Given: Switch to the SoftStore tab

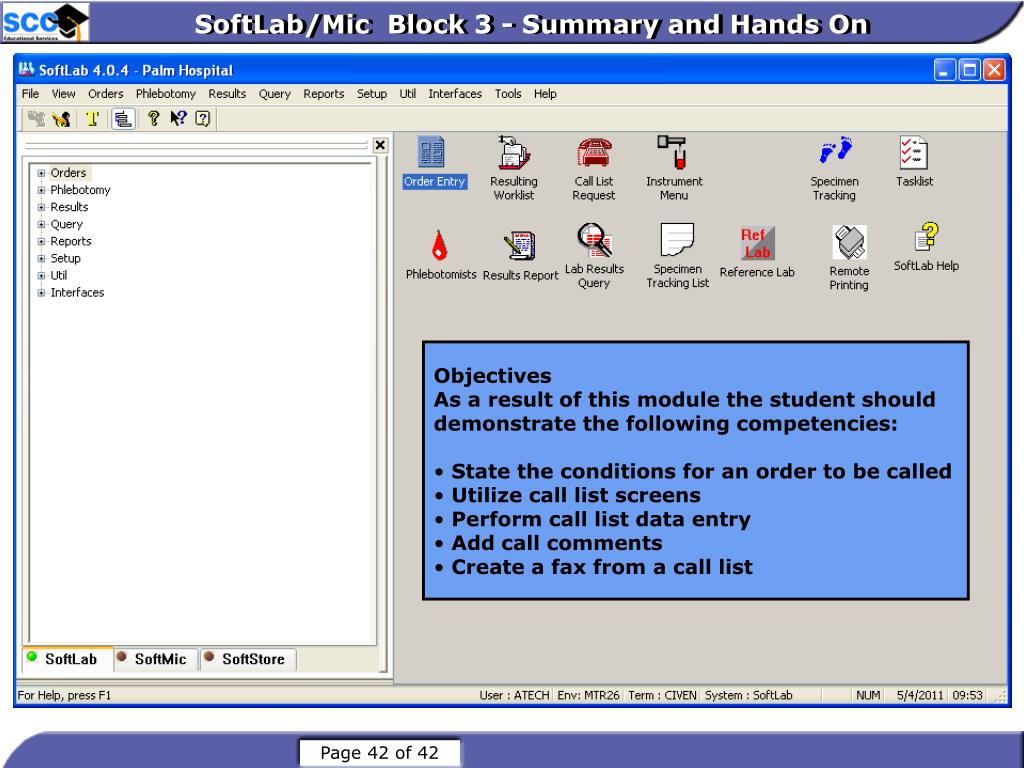Looking at the screenshot, I should [248, 660].
